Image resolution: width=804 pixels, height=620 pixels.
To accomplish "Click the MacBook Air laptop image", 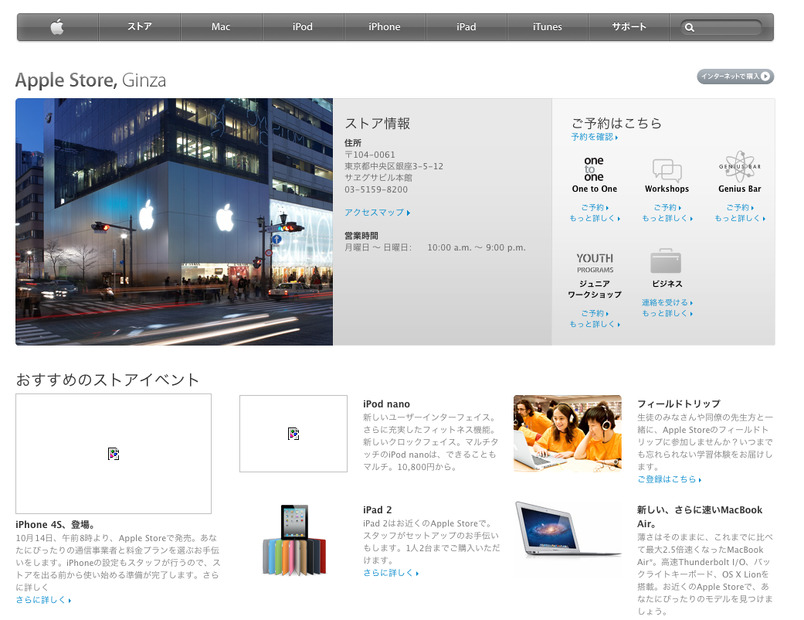I will coord(568,530).
